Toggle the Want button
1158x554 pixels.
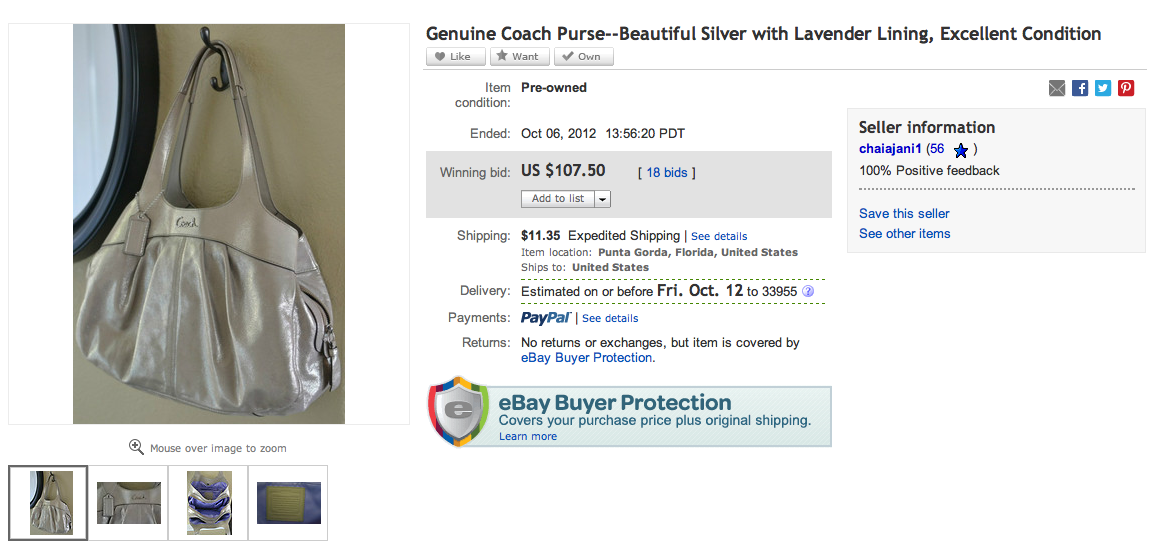(x=519, y=57)
